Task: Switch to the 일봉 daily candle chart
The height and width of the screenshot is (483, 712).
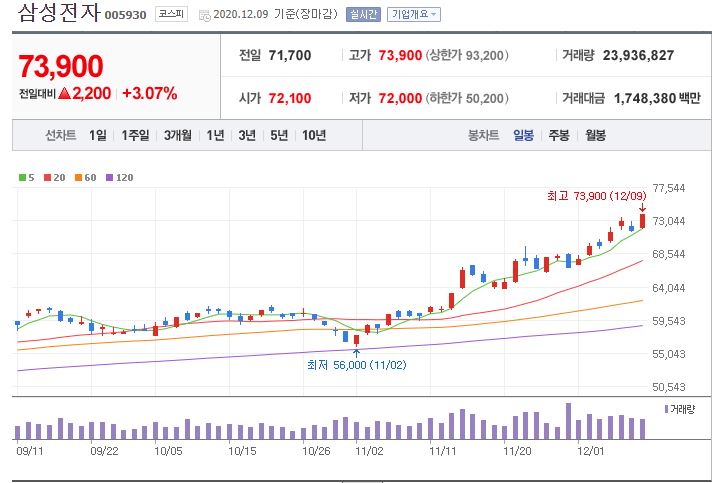Action: point(524,135)
